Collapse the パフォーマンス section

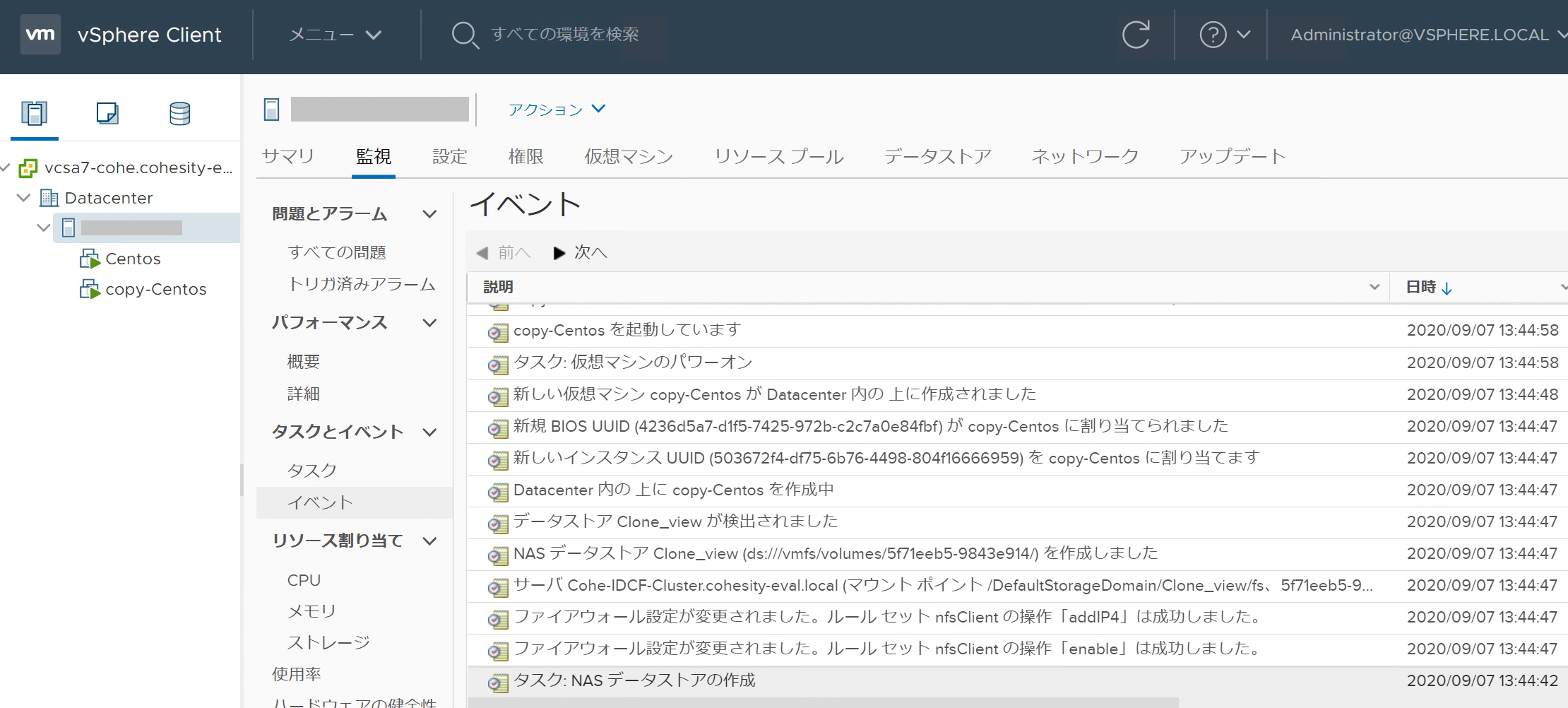(x=429, y=323)
